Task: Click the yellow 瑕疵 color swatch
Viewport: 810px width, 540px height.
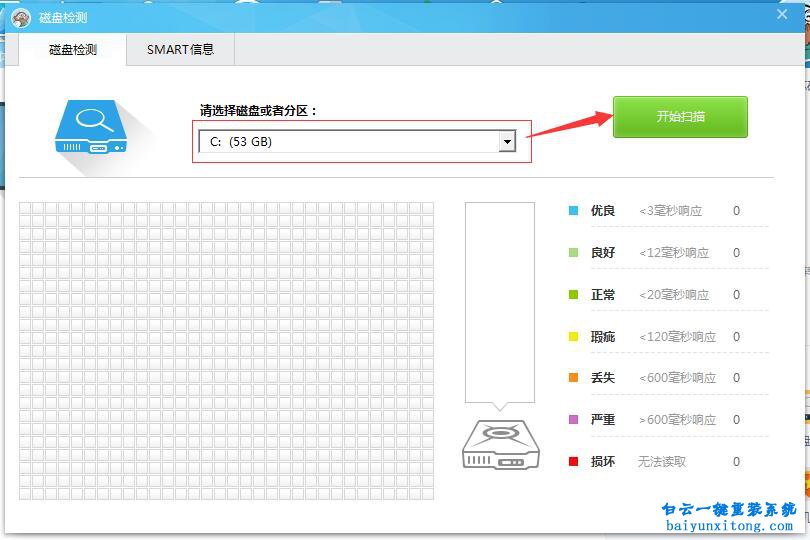Action: point(573,337)
